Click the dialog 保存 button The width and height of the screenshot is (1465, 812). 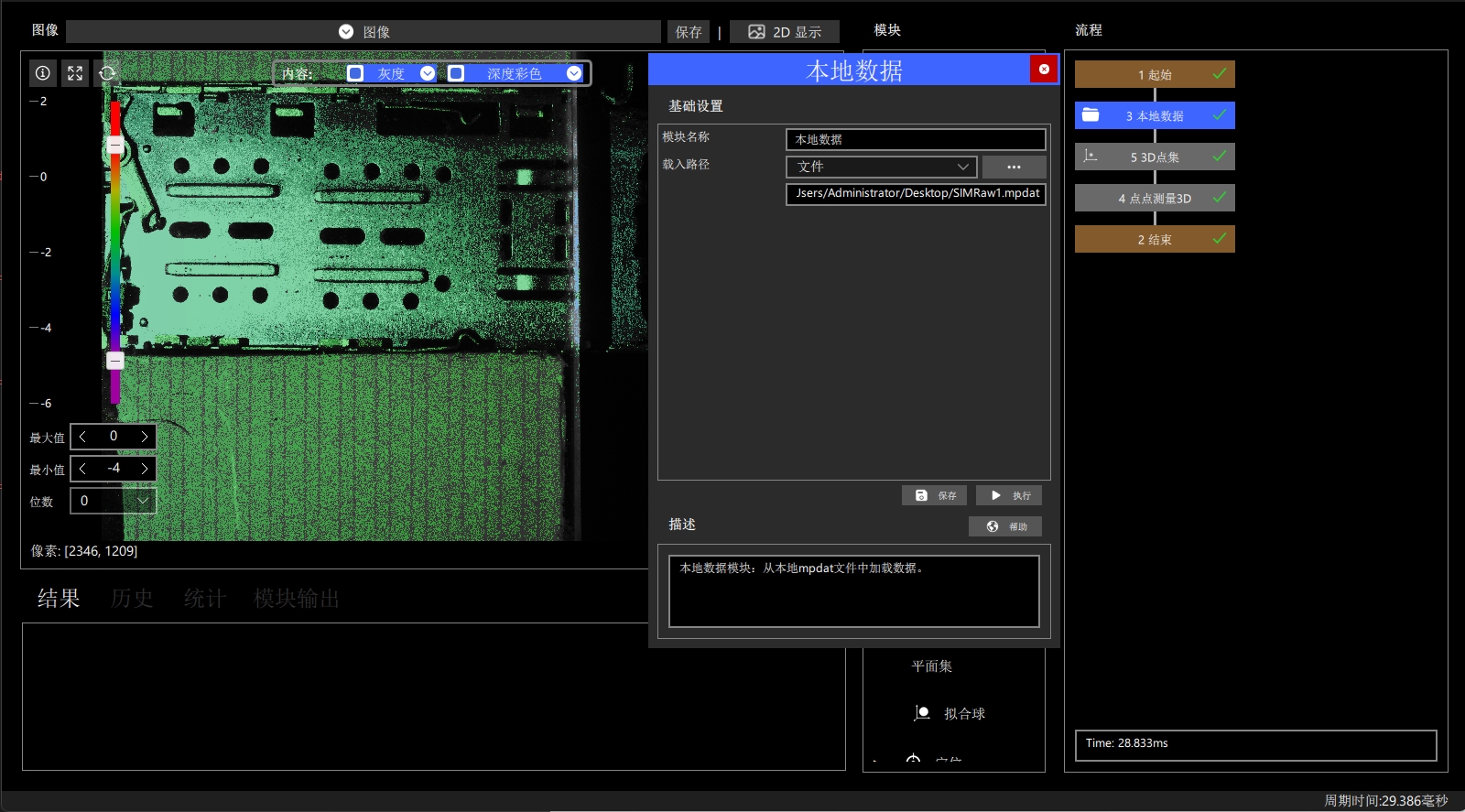934,495
